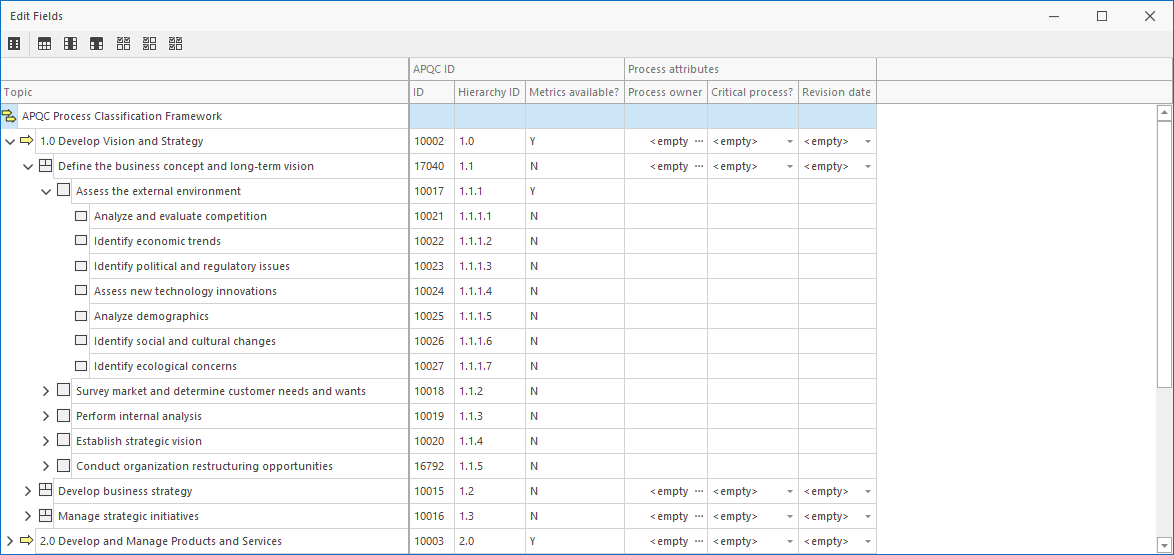The width and height of the screenshot is (1174, 555).
Task: Collapse the 1.0 Develop Vision and Strategy node
Action: tap(10, 142)
